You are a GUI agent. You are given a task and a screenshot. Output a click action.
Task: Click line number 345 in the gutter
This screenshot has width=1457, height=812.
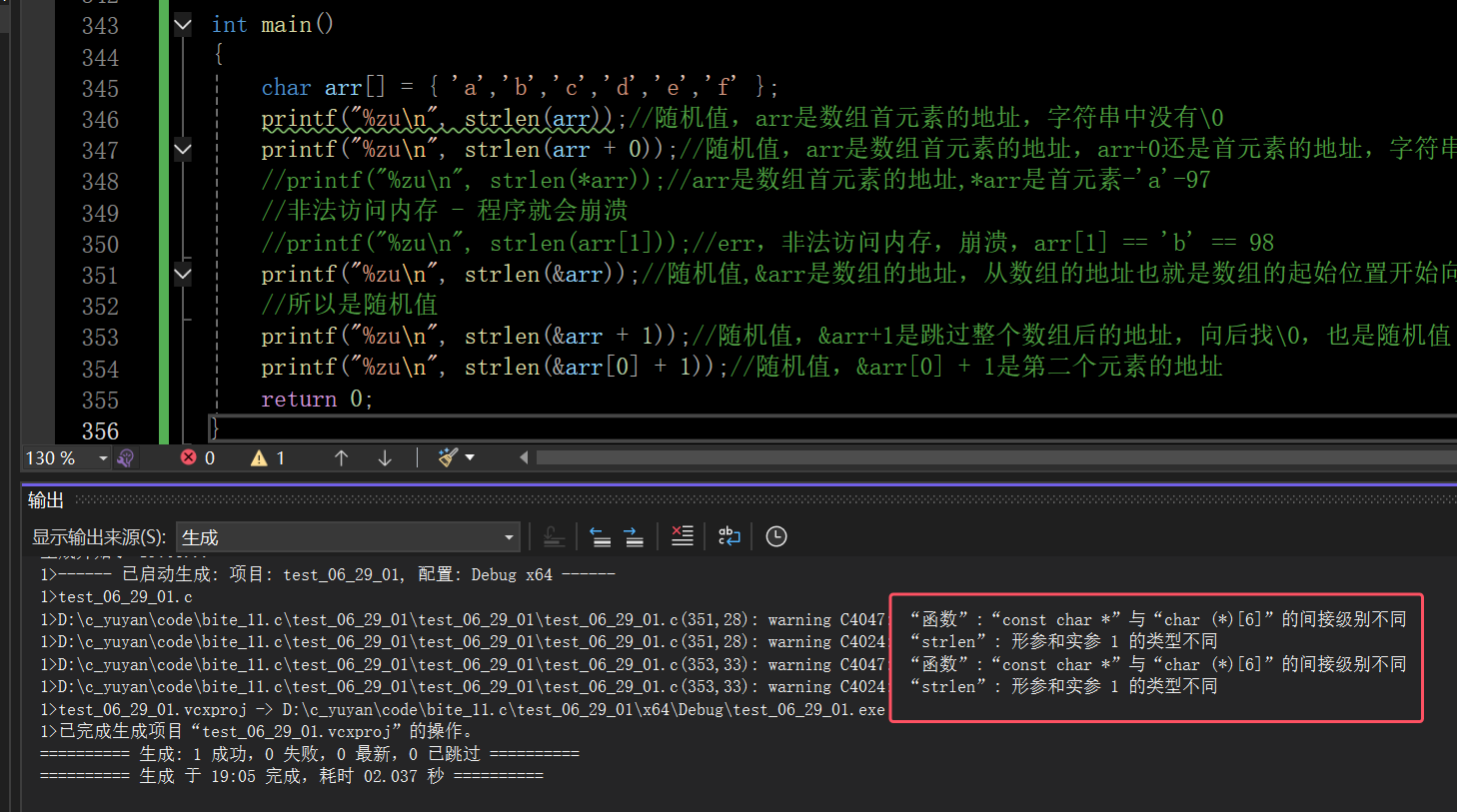click(100, 89)
